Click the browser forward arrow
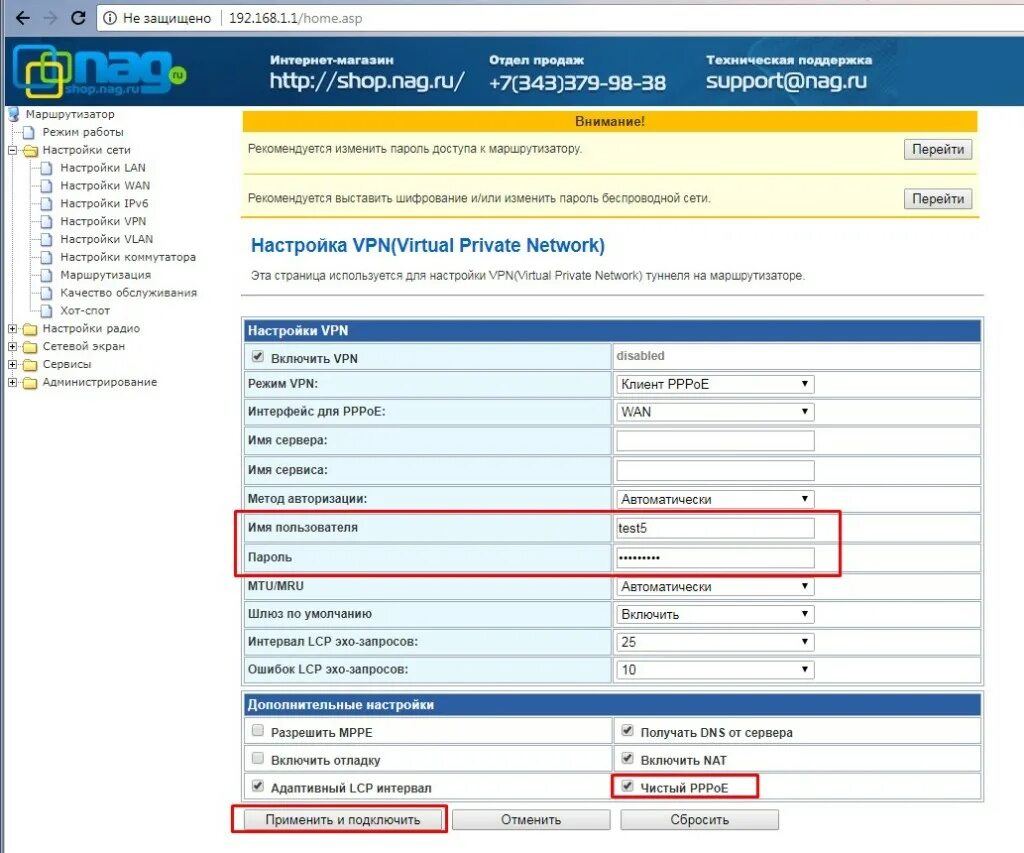The image size is (1024, 853). [50, 18]
